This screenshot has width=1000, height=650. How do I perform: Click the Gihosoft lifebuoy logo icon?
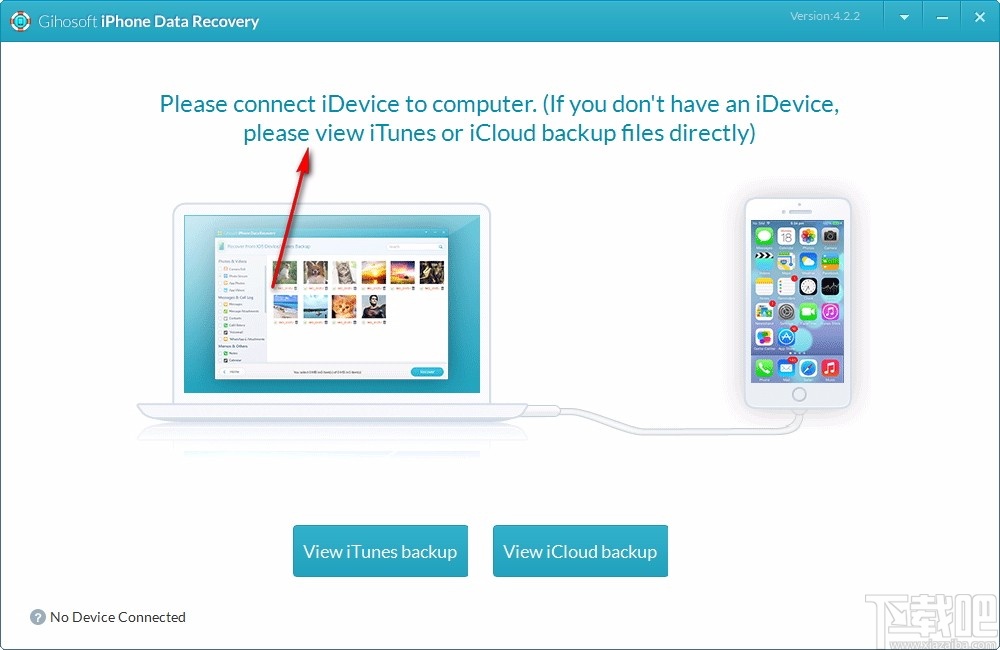click(20, 20)
